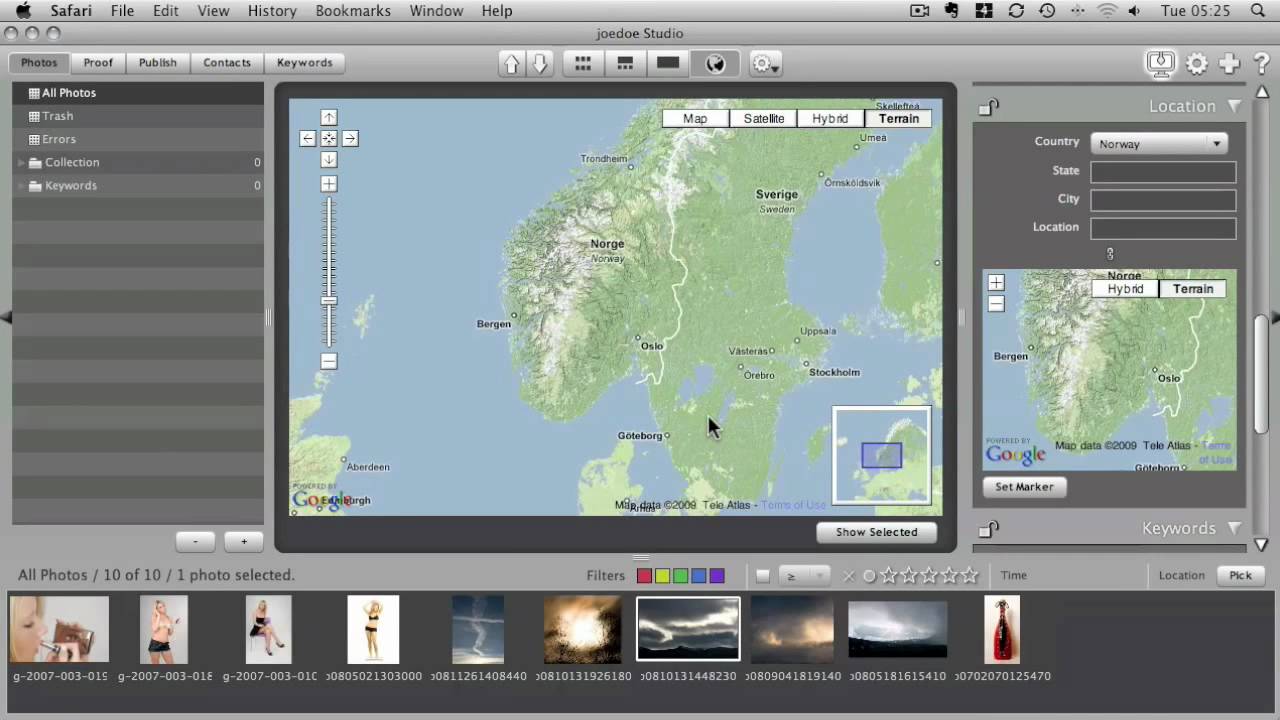This screenshot has width=1280, height=720.
Task: Pan the main map right
Action: 350,139
